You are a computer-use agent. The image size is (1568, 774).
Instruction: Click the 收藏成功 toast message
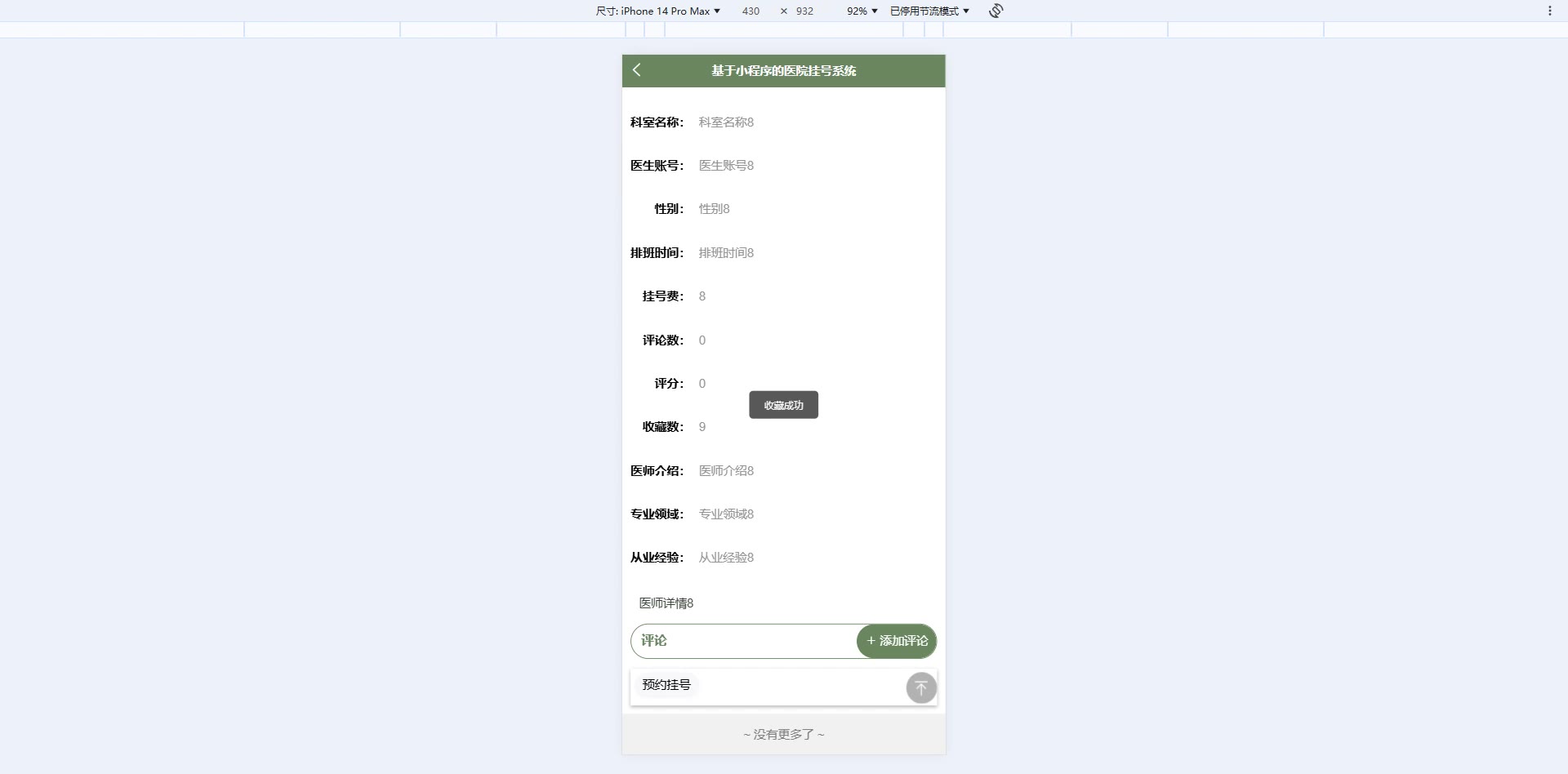coord(783,405)
